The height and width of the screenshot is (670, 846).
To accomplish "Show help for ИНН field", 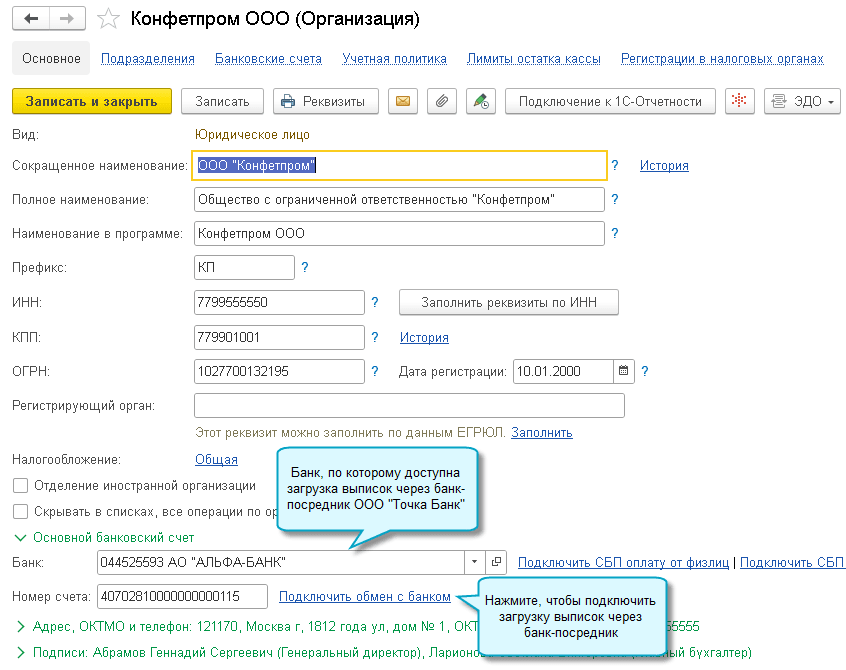I will (375, 302).
